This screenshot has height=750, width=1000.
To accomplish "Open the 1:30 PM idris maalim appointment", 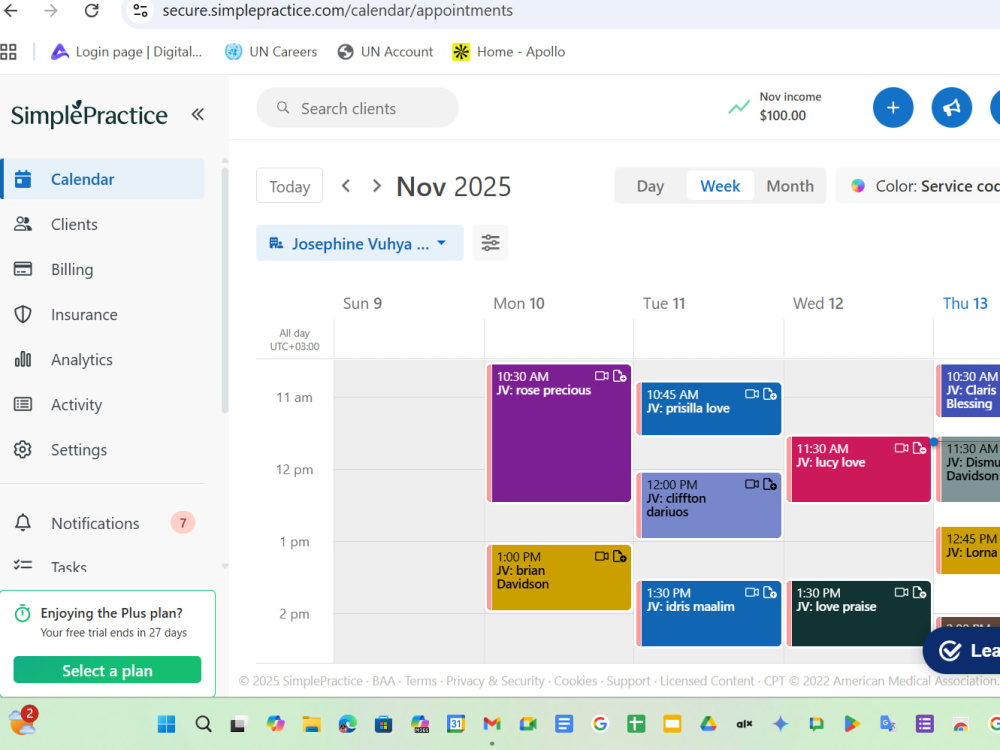I will tap(709, 614).
